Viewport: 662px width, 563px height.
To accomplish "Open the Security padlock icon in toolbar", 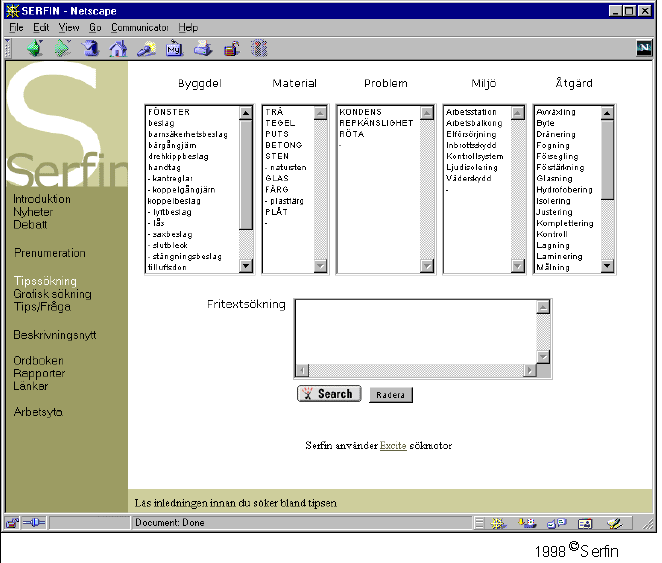I will pos(231,48).
